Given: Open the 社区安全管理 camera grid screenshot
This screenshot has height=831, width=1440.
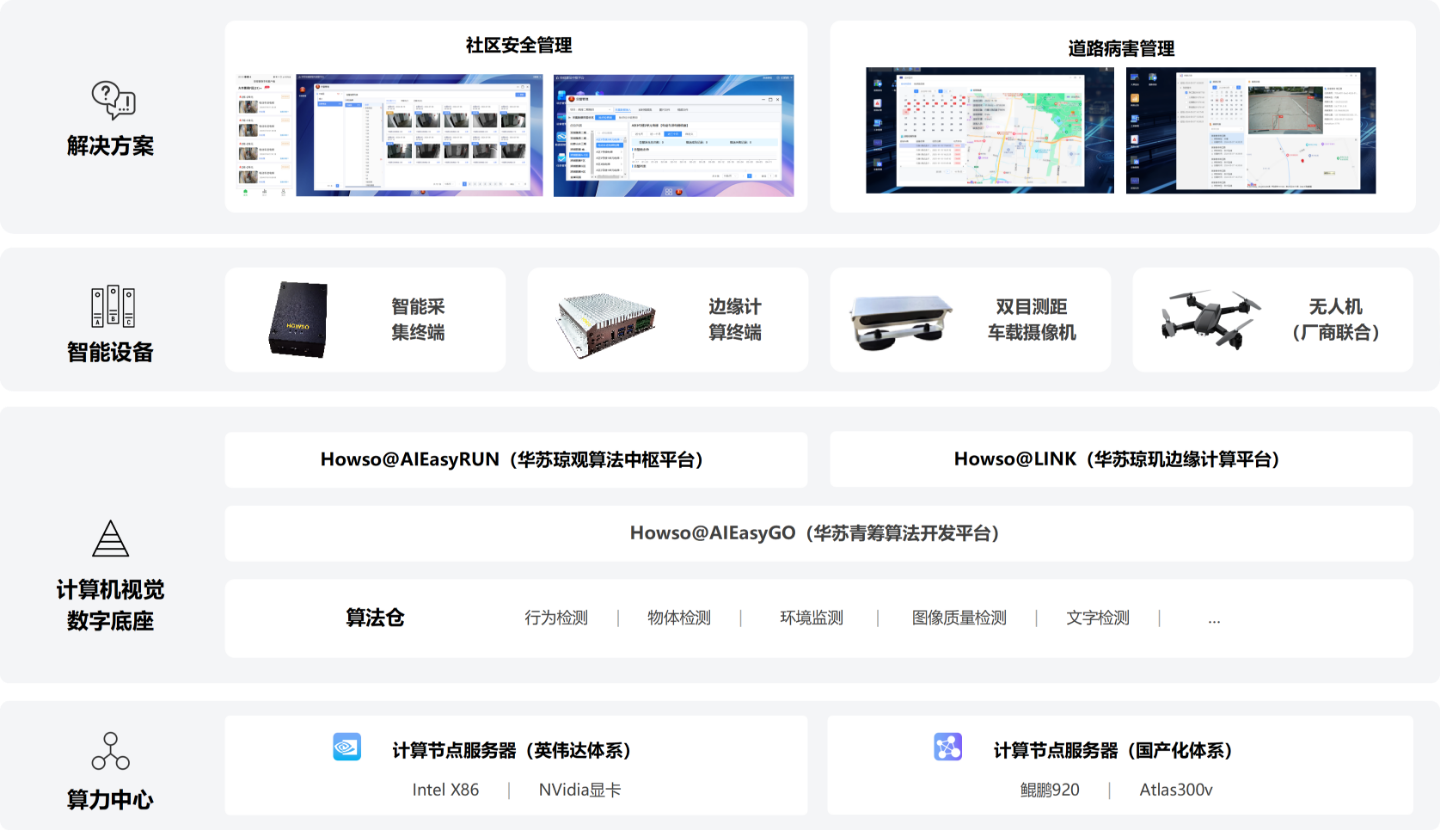Looking at the screenshot, I should (420, 135).
